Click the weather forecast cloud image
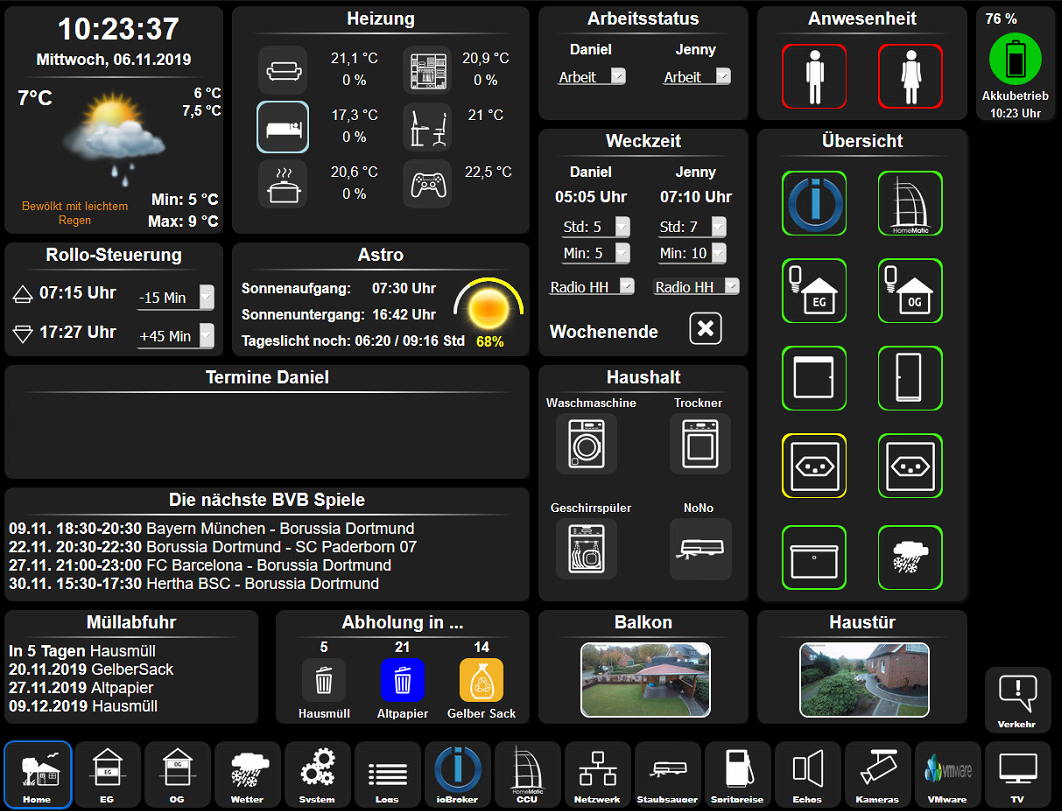Screen dimensions: 1062x811 [x=114, y=138]
